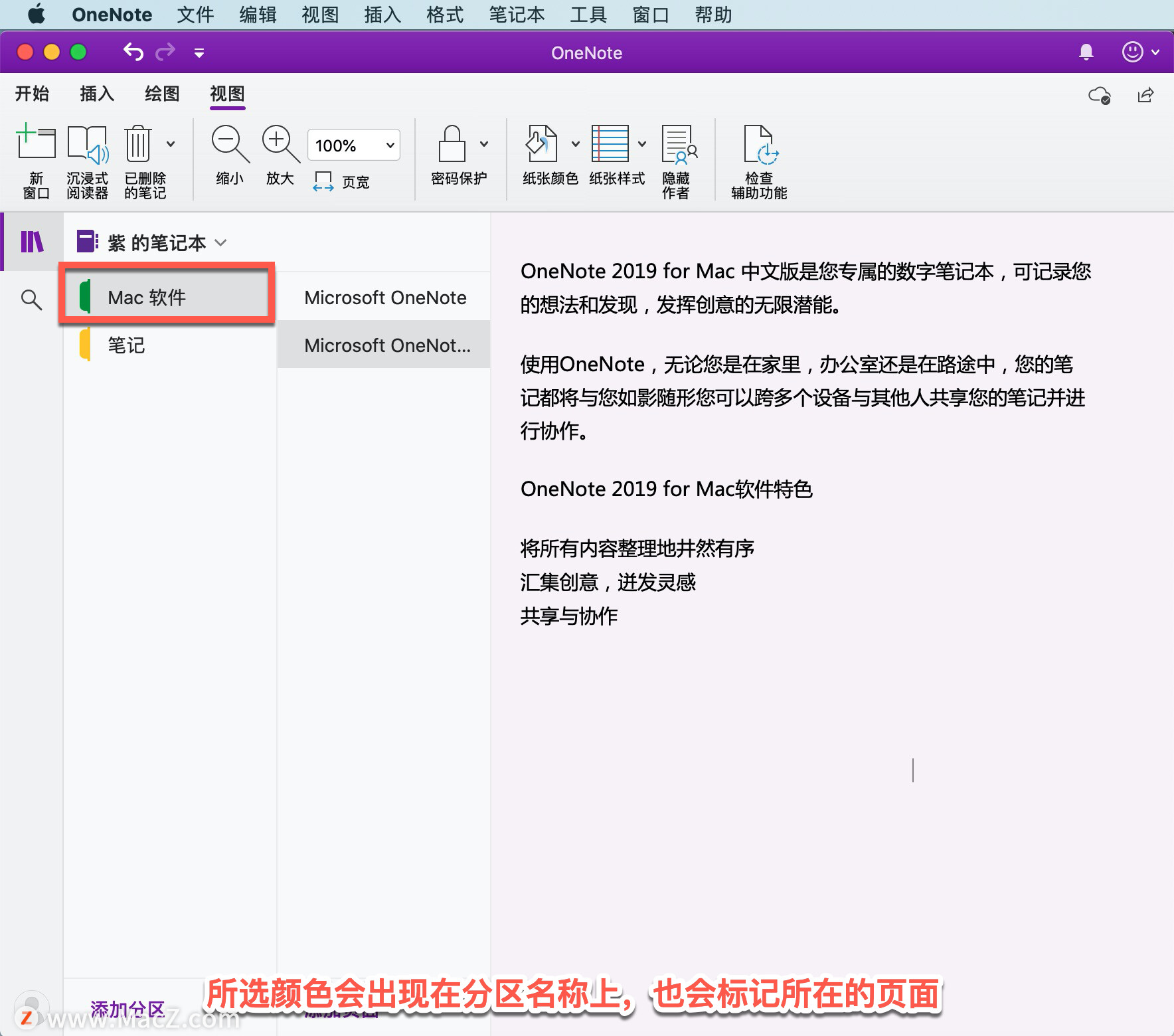The image size is (1174, 1036).
Task: Fit the page to width (页宽)
Action: (x=341, y=181)
